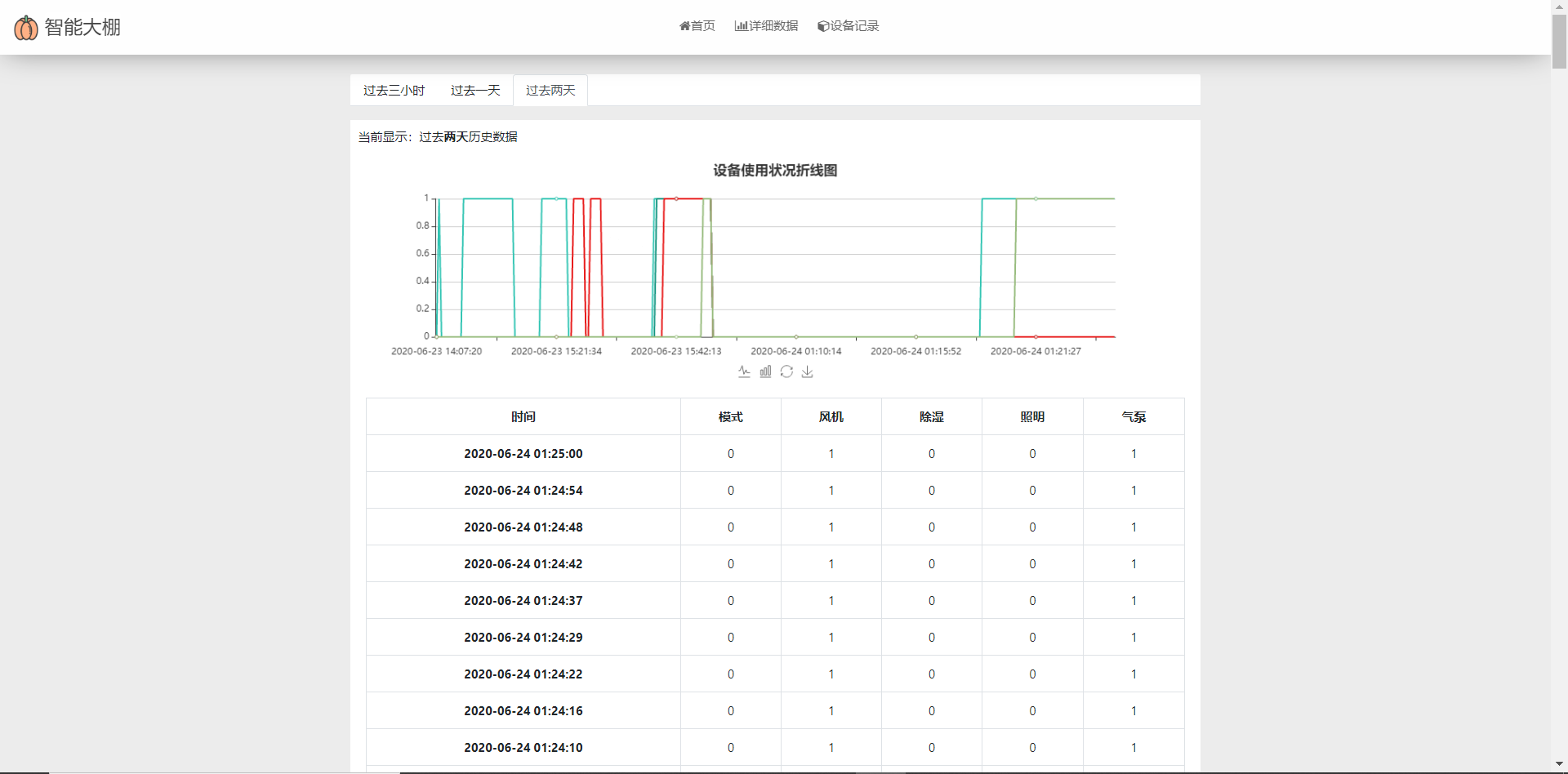
Task: Switch chart to line view icon
Action: [x=744, y=371]
